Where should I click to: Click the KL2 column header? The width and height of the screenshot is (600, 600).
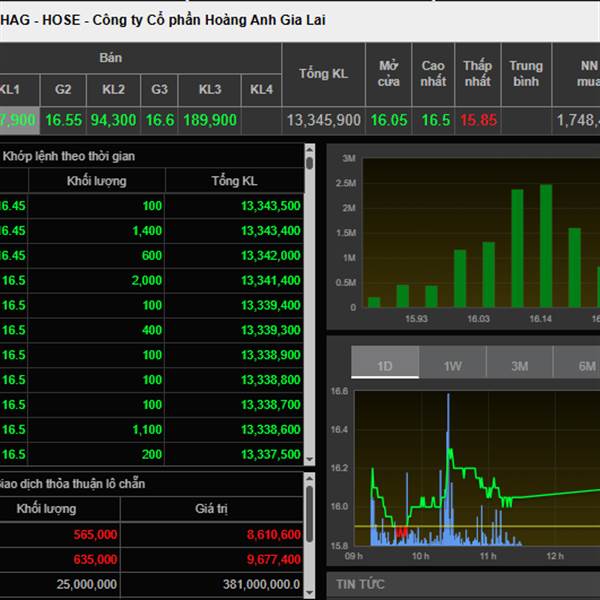[113, 90]
